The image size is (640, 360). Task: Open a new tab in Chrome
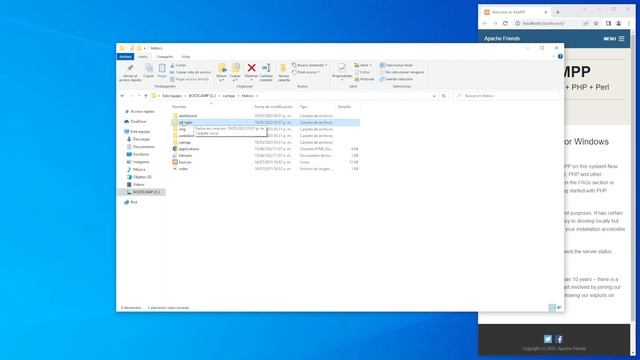(x=558, y=12)
